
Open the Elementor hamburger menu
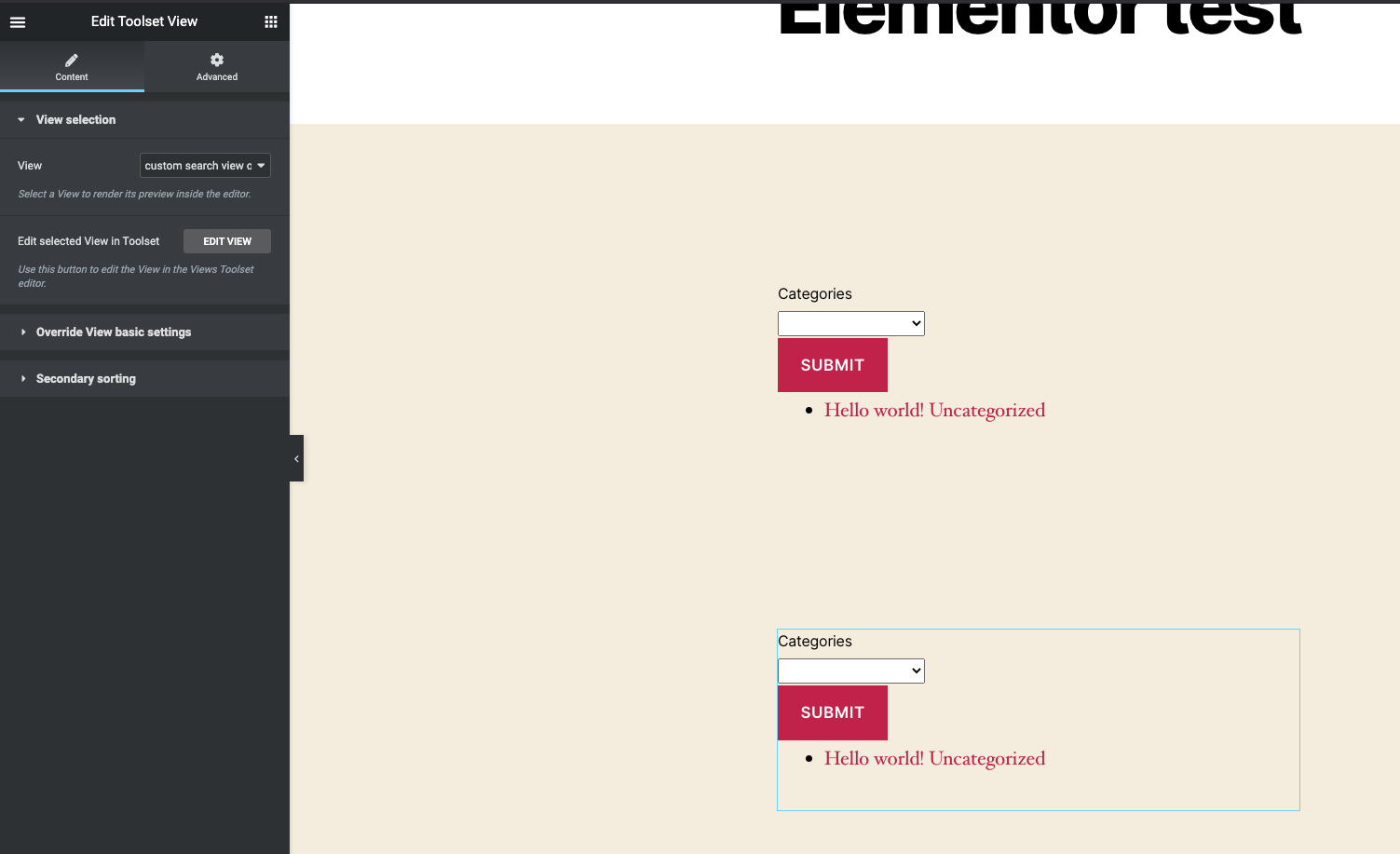[18, 21]
